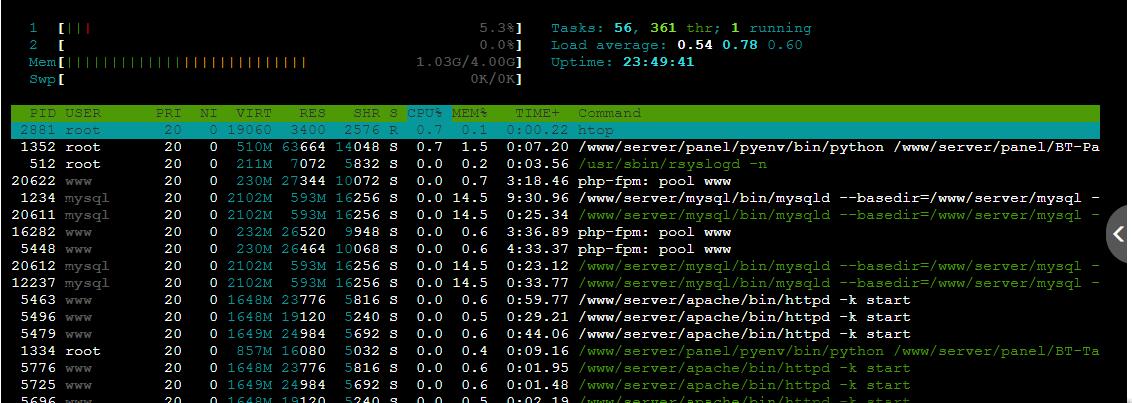Select process PID 1352 python BT-Pa row

[x=555, y=147]
